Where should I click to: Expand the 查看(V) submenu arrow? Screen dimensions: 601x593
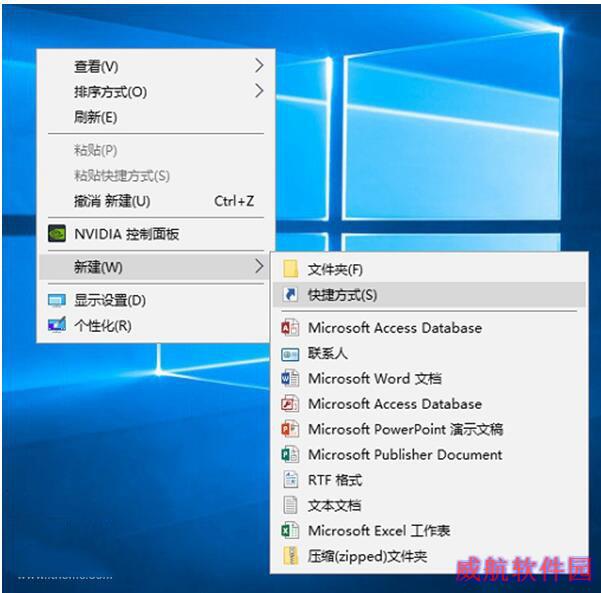(259, 66)
